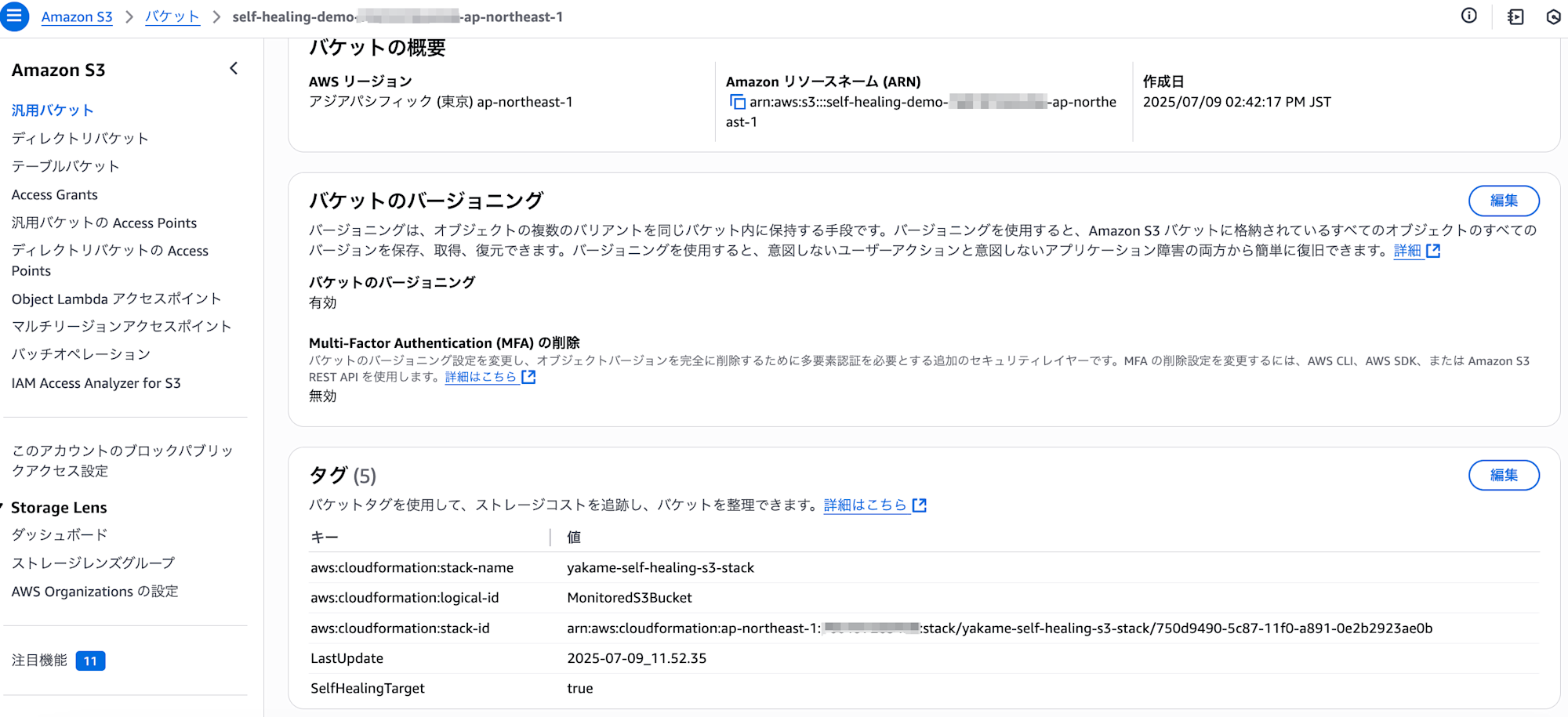
Task: Select the LastUpdate key cell
Action: click(347, 659)
